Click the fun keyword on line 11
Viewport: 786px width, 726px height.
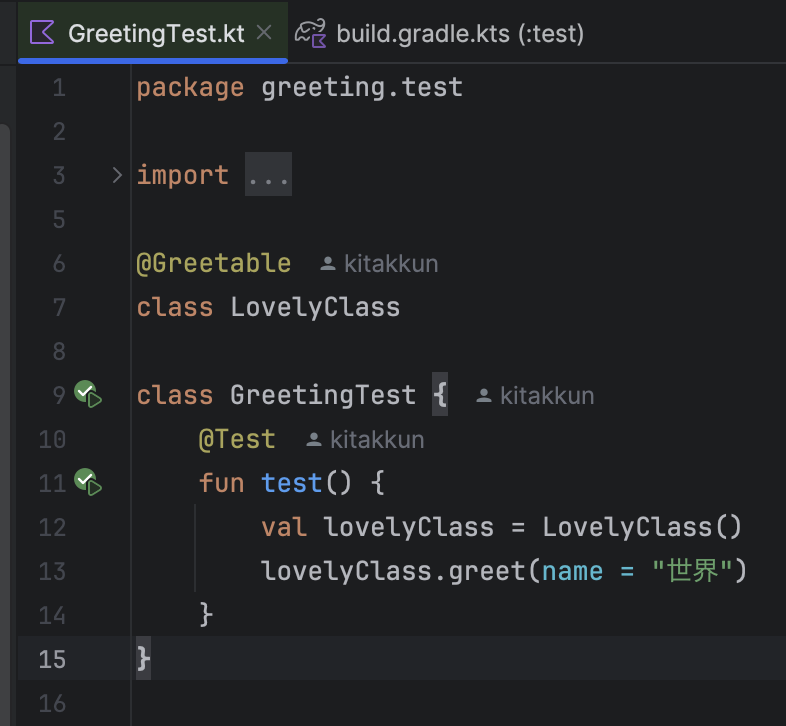point(222,483)
